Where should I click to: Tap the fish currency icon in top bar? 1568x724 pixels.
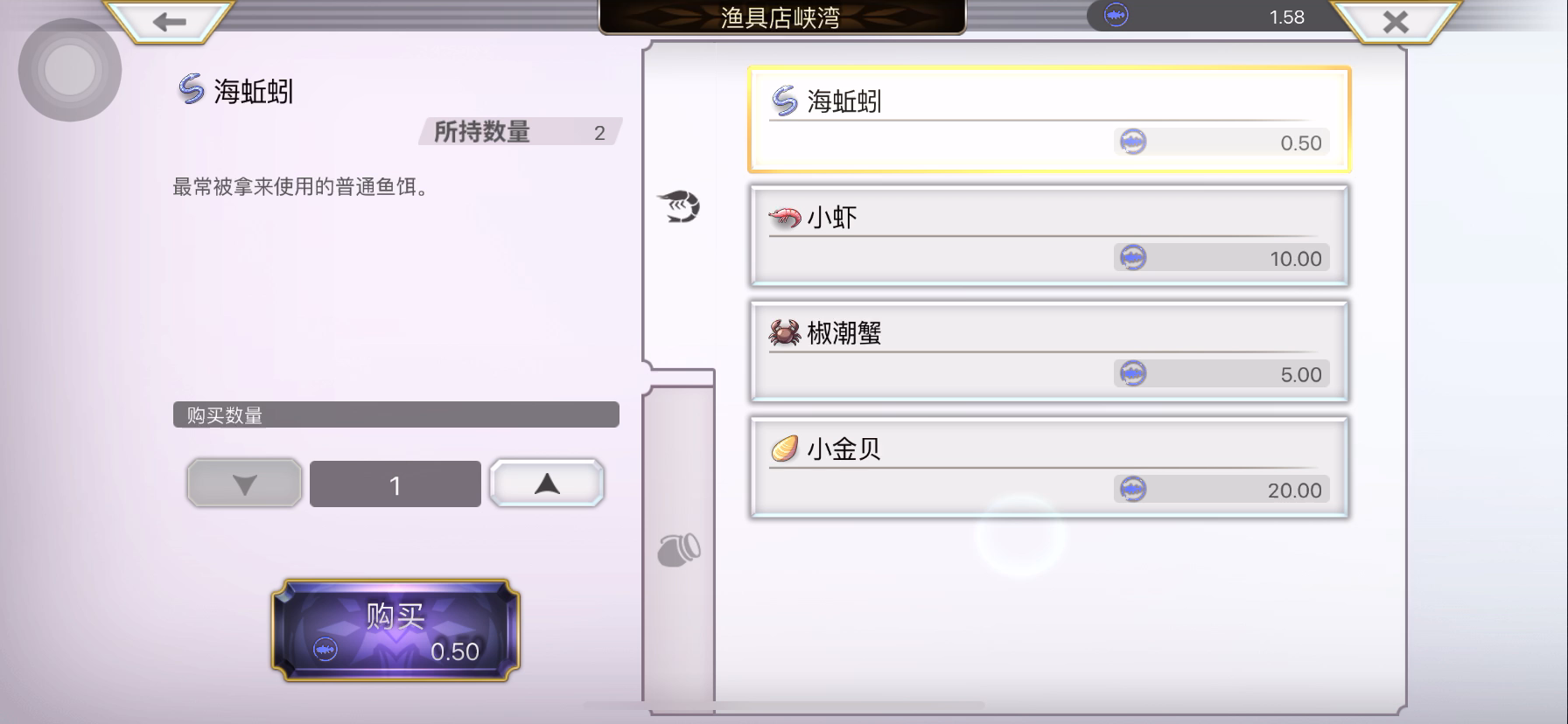[1116, 16]
